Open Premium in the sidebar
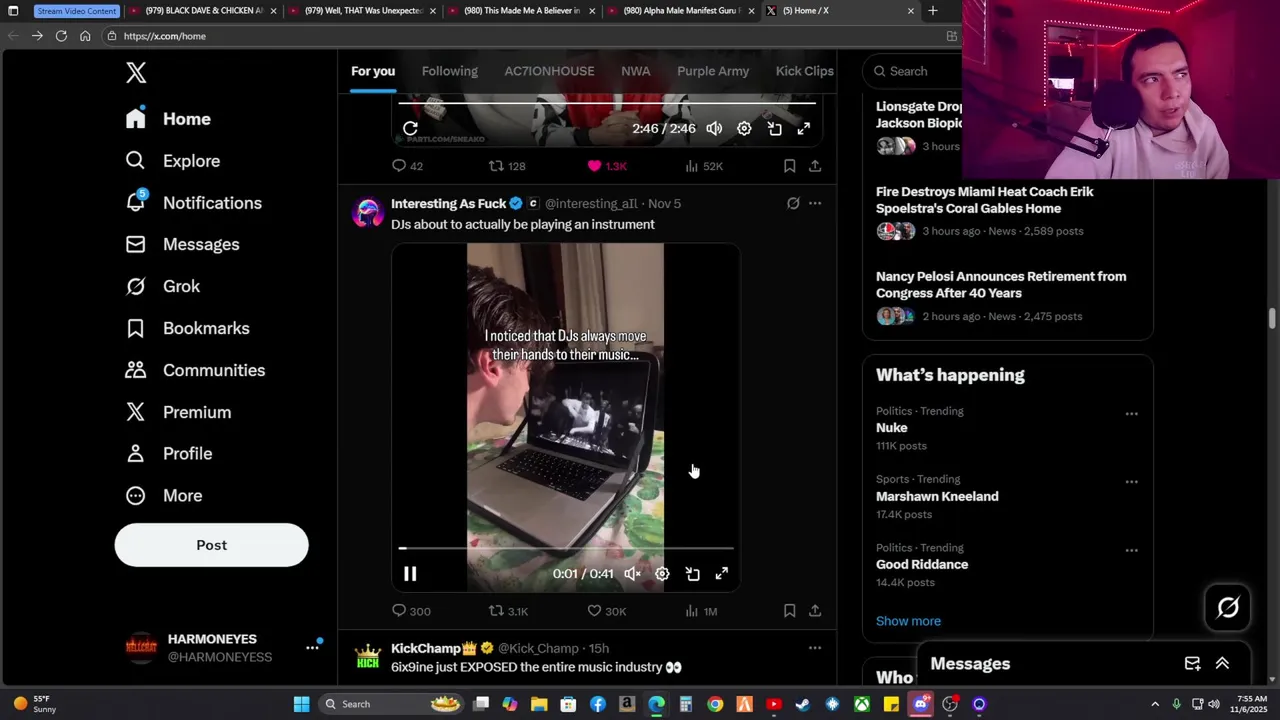Image resolution: width=1280 pixels, height=720 pixels. click(x=178, y=413)
